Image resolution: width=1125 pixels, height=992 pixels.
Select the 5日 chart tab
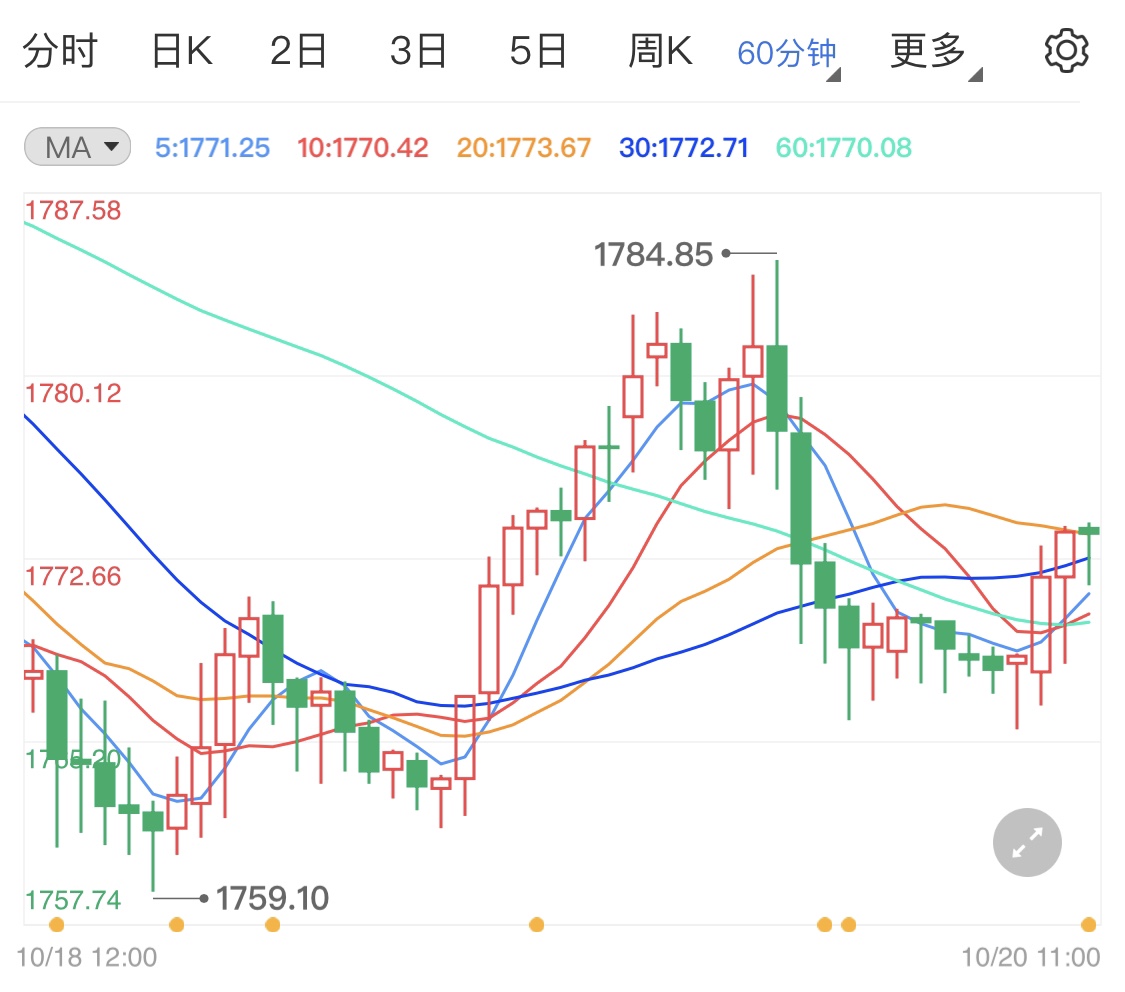[538, 51]
